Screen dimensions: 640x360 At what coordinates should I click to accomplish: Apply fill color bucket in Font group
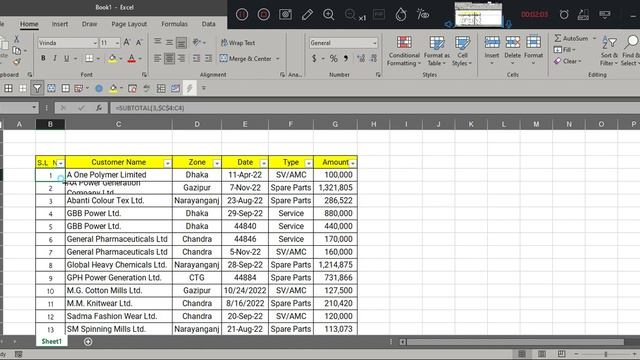(112, 58)
